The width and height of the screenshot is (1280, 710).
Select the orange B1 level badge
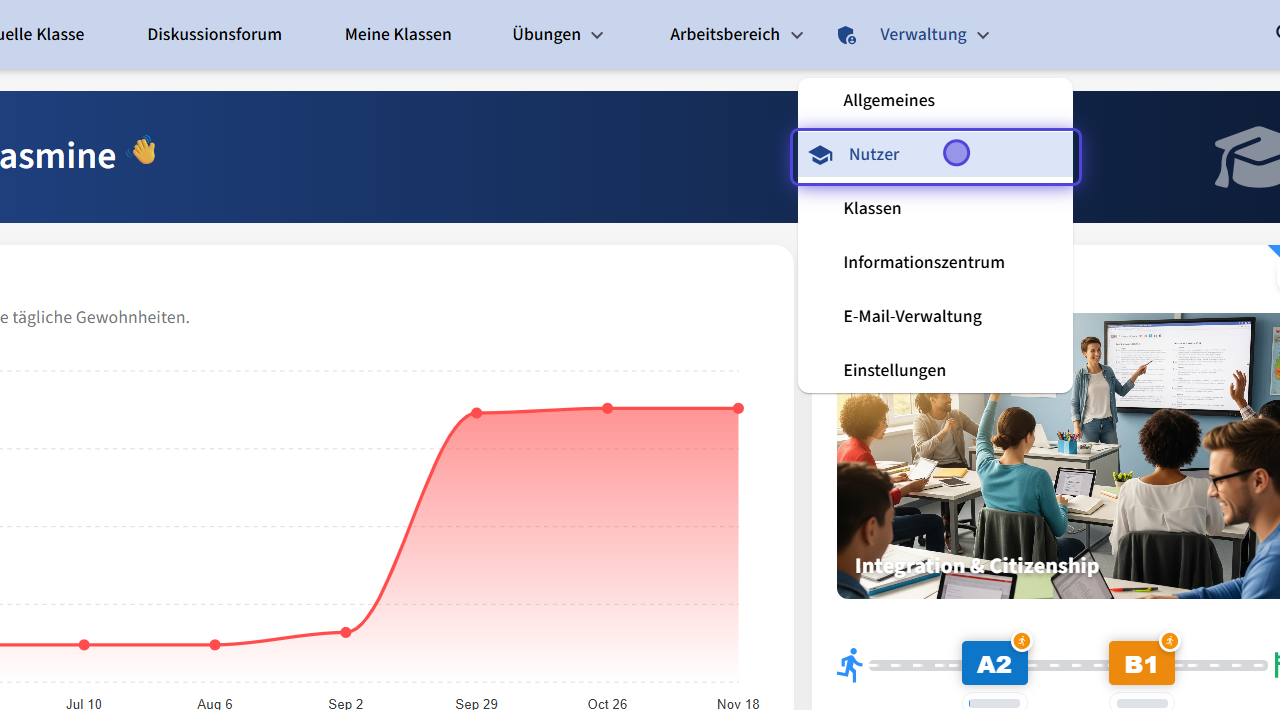pos(1141,665)
